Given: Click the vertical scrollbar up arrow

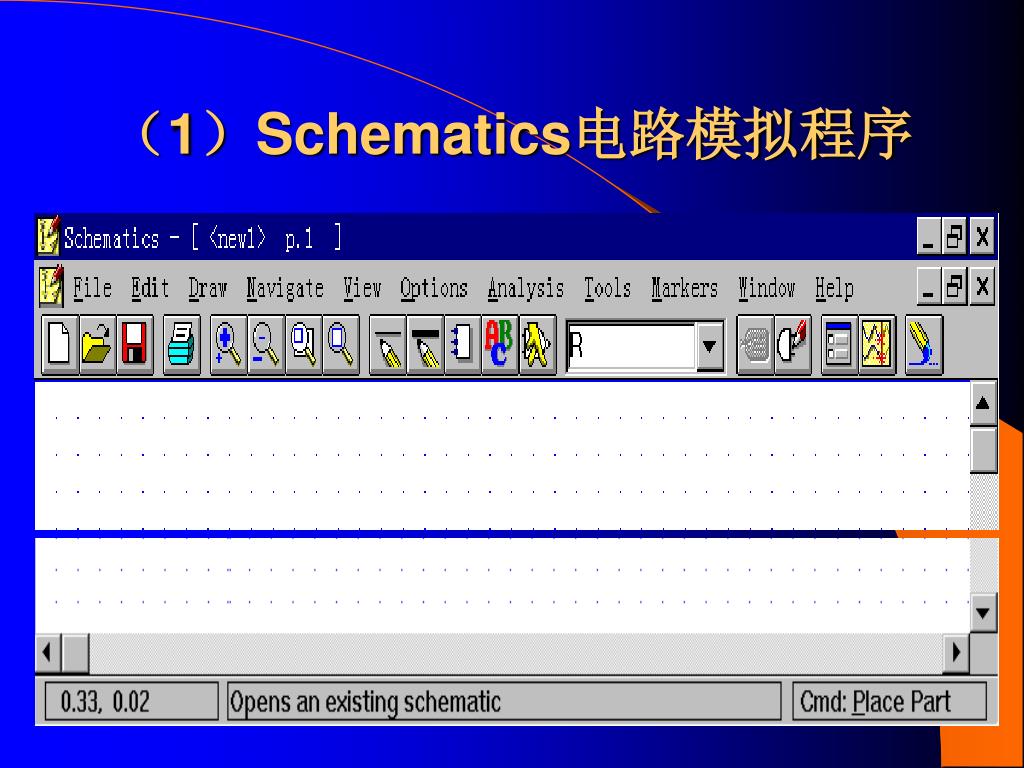Looking at the screenshot, I should click(983, 403).
